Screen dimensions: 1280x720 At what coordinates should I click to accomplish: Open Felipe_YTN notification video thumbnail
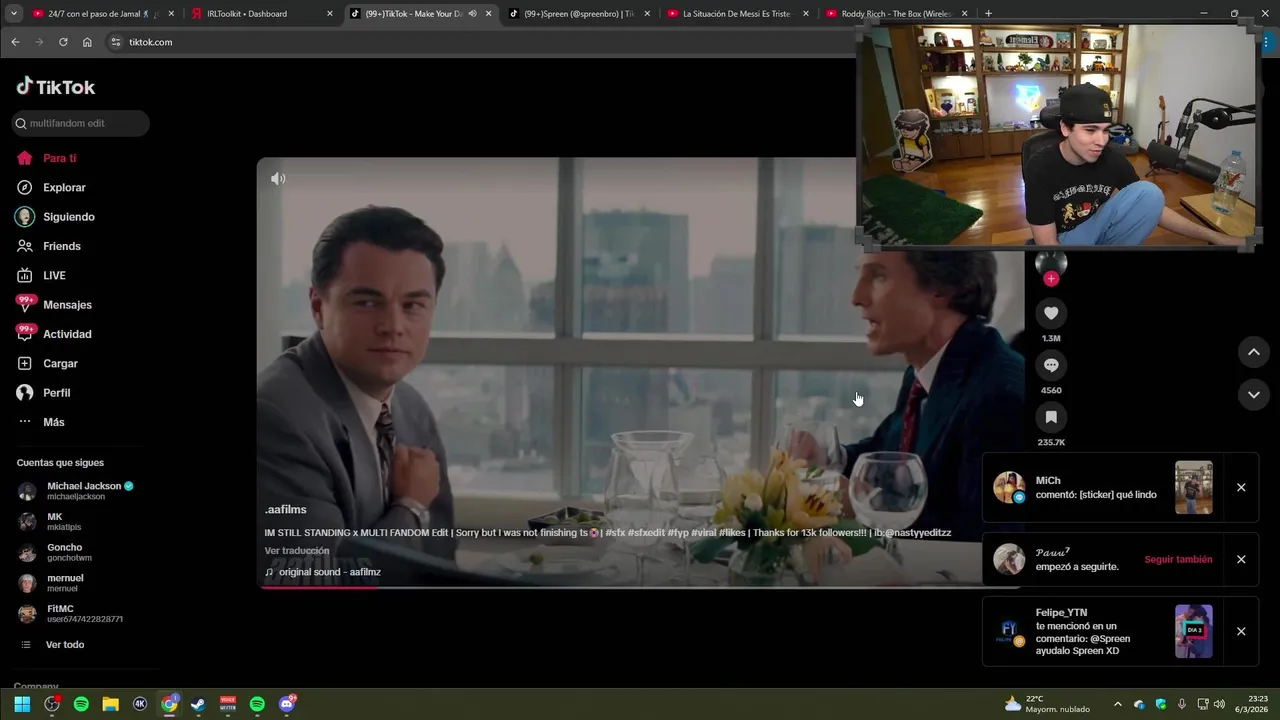1194,631
